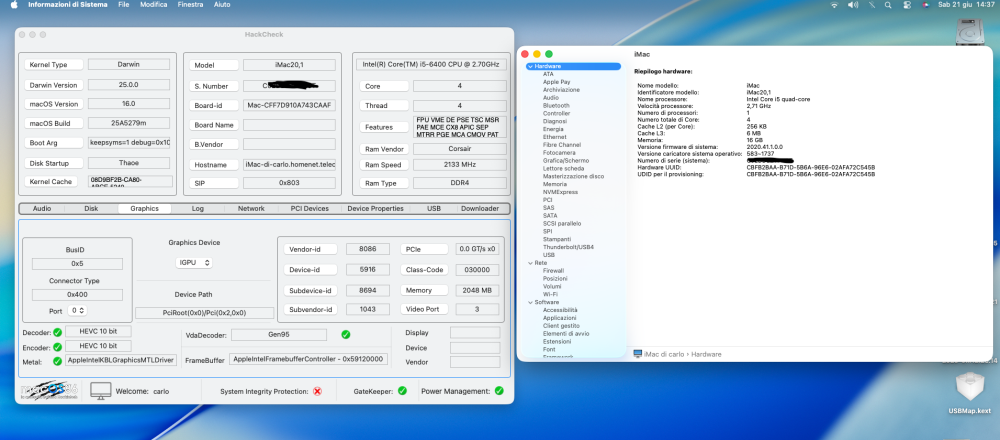
Task: Click the volume icon in menu bar
Action: 853,4
